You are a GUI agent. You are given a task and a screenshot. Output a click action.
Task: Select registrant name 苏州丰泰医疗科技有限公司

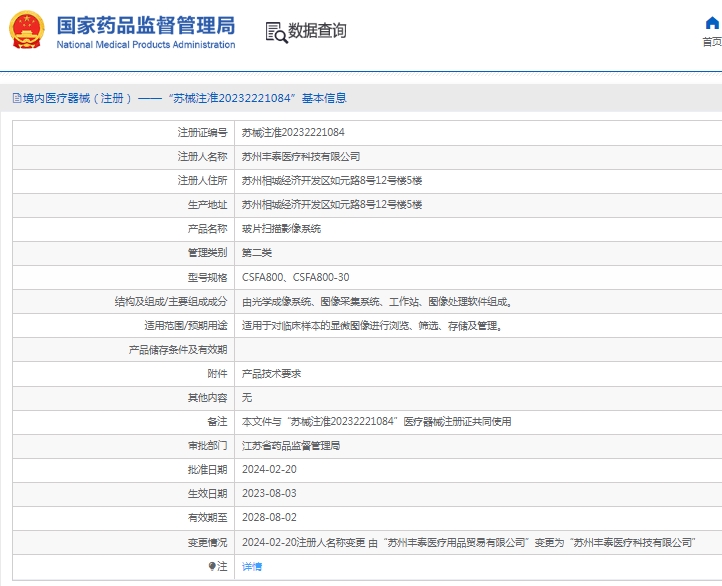click(x=301, y=157)
